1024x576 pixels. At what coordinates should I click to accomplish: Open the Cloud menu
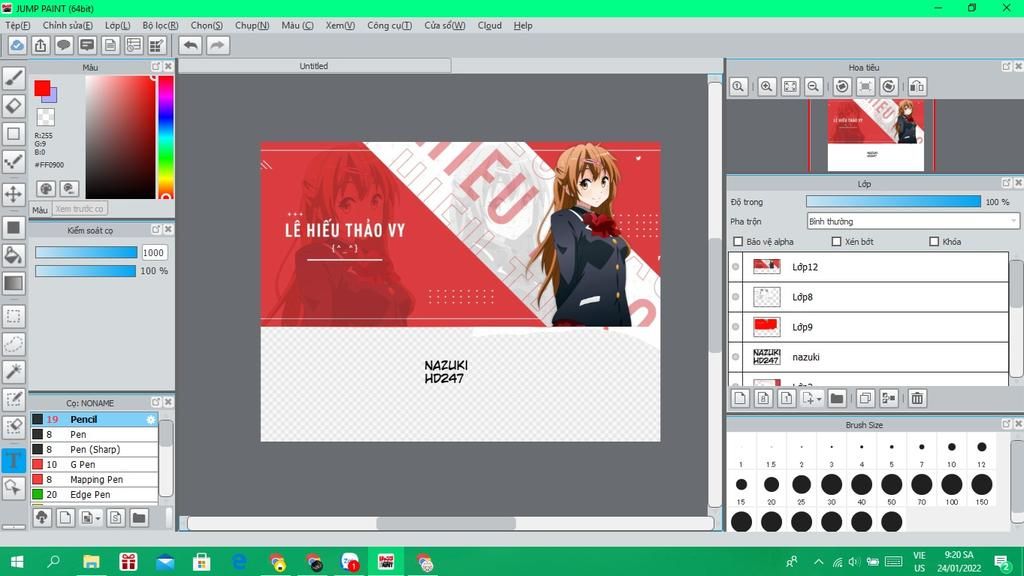(x=490, y=25)
